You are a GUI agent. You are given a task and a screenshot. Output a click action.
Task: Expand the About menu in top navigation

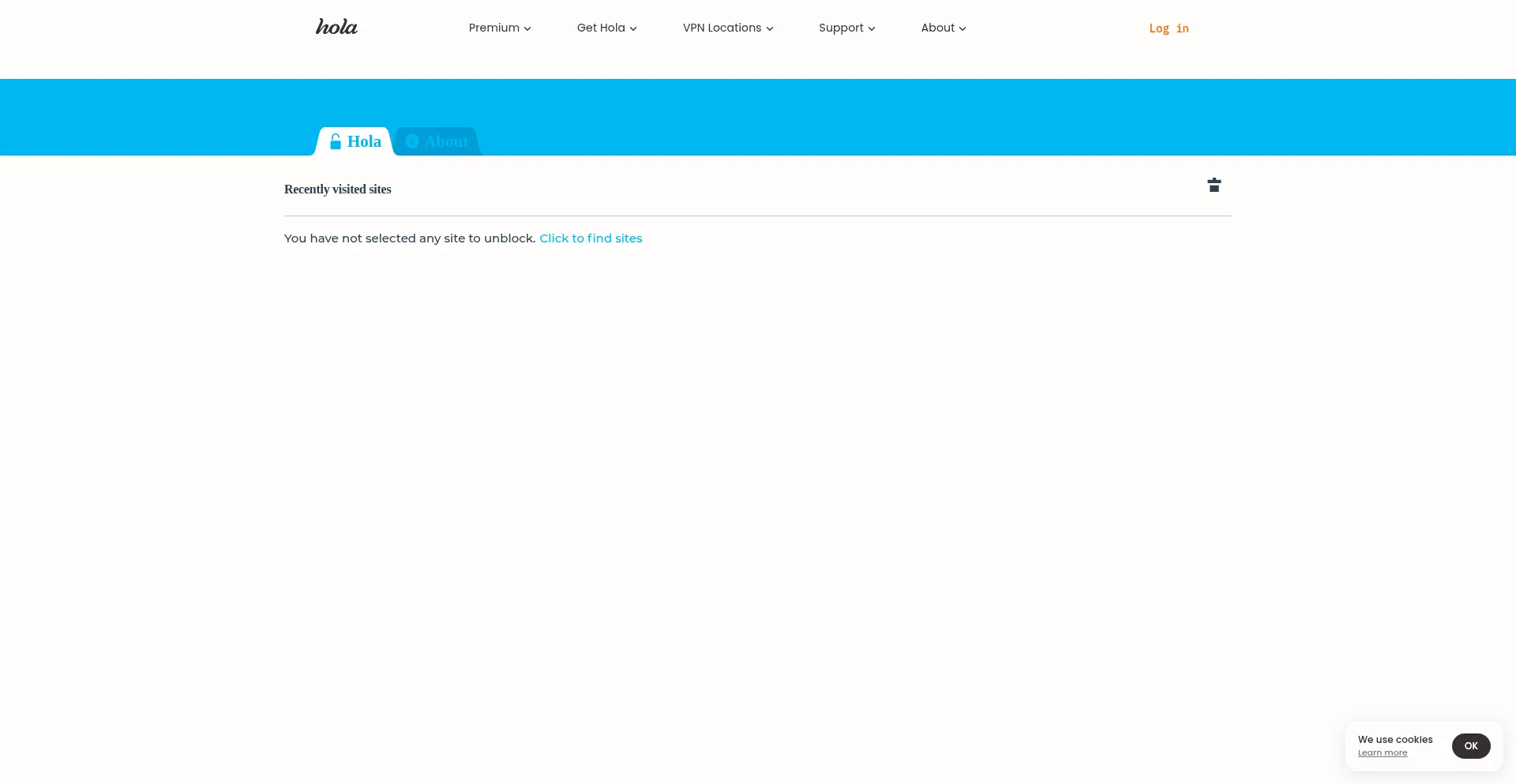coord(938,28)
